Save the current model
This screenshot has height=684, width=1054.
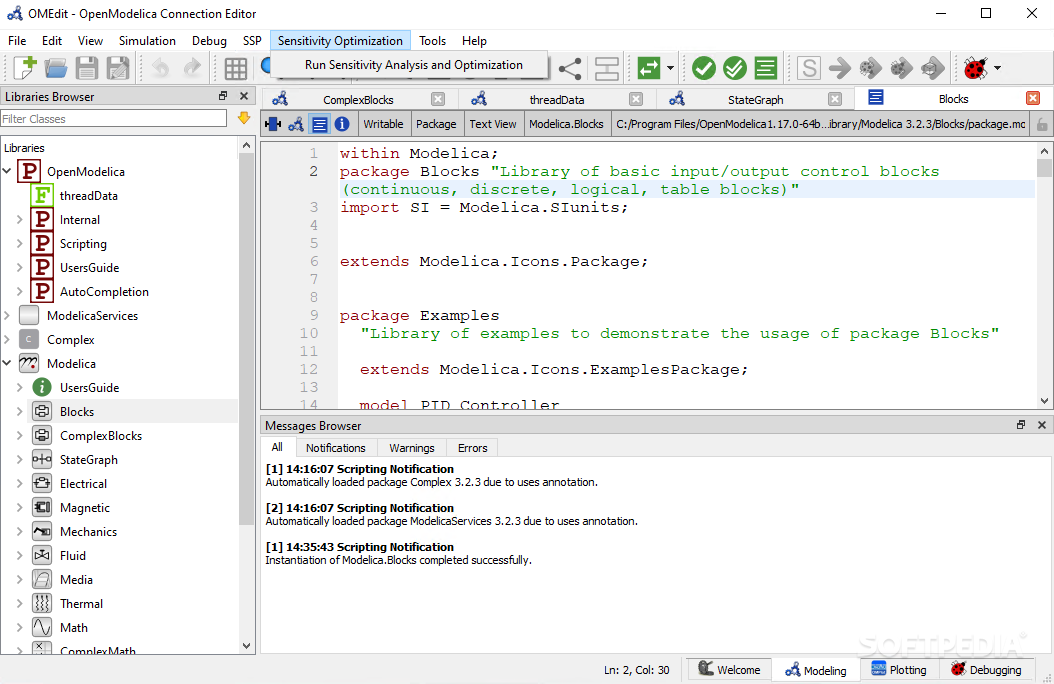point(87,68)
